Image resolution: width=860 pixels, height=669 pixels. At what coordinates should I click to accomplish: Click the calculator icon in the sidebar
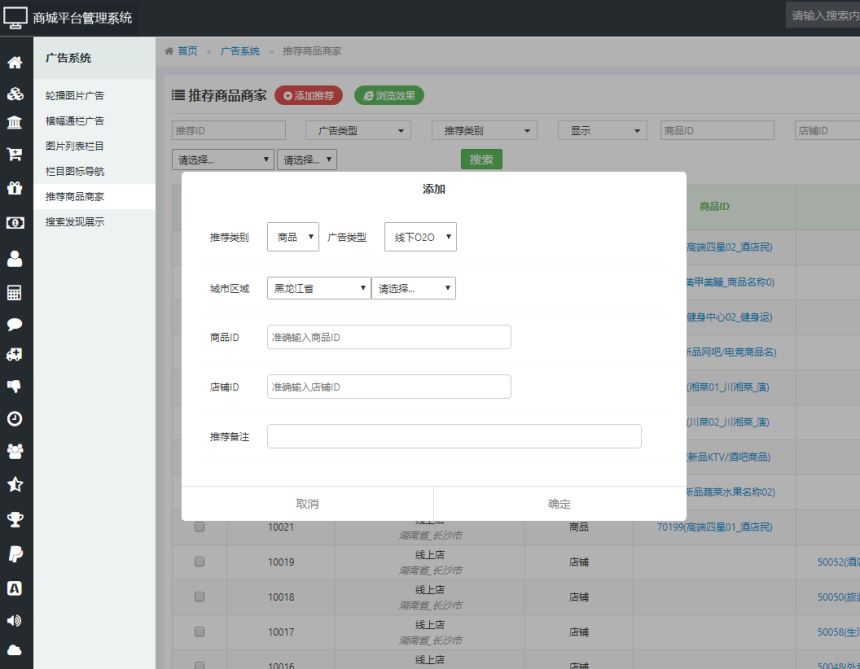14,290
